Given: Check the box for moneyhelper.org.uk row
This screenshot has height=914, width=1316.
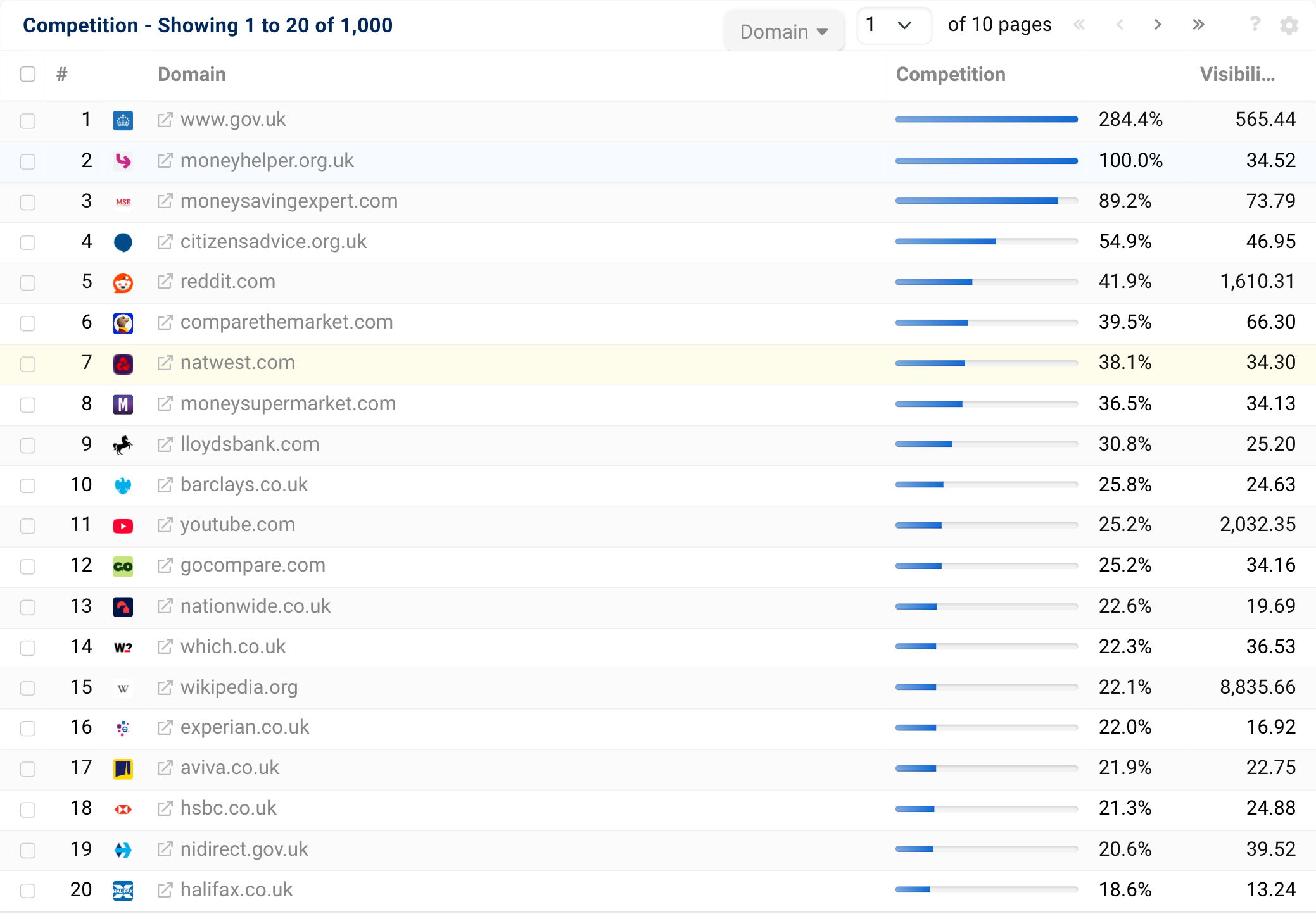Looking at the screenshot, I should tap(28, 161).
